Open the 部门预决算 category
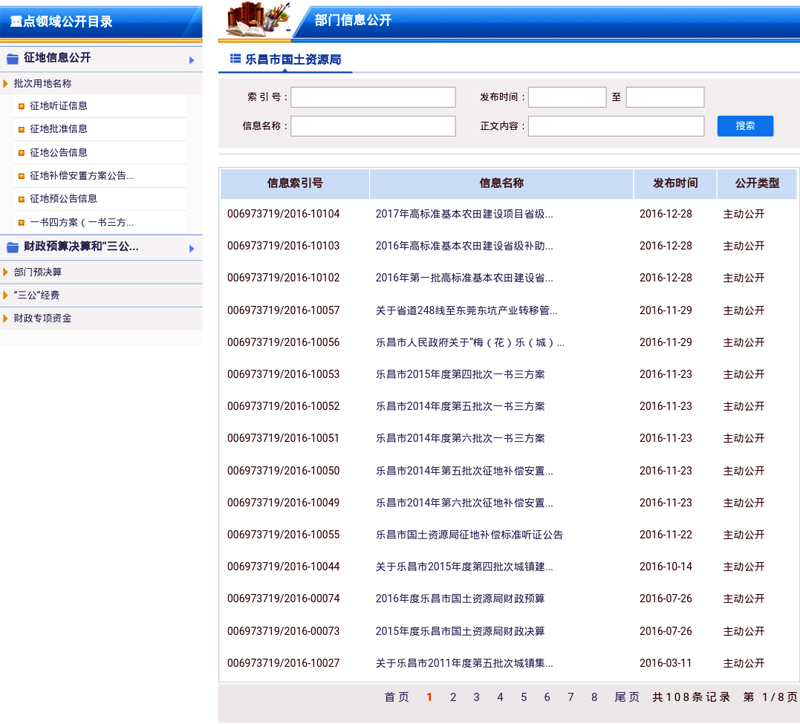 click(x=38, y=272)
